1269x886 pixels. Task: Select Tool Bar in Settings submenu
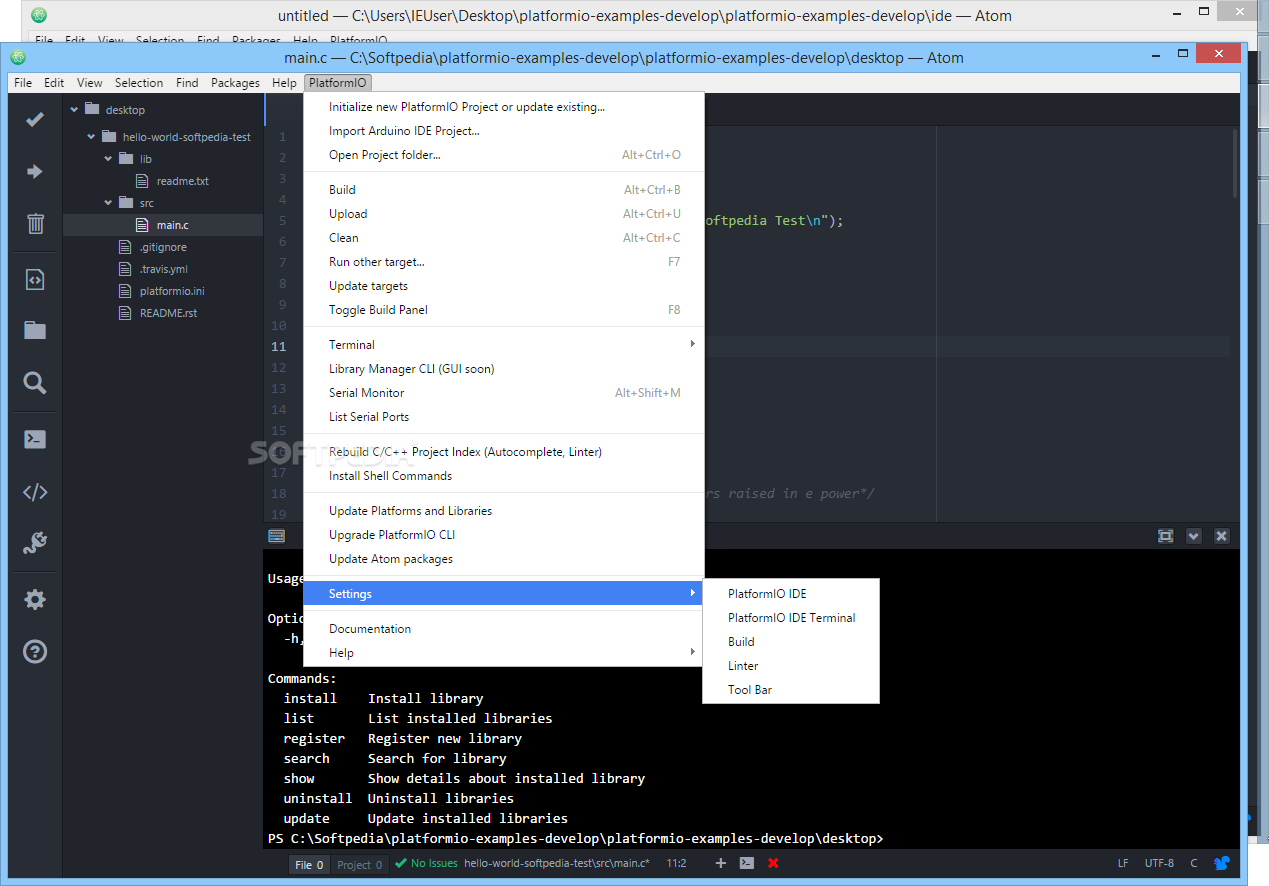click(791, 689)
